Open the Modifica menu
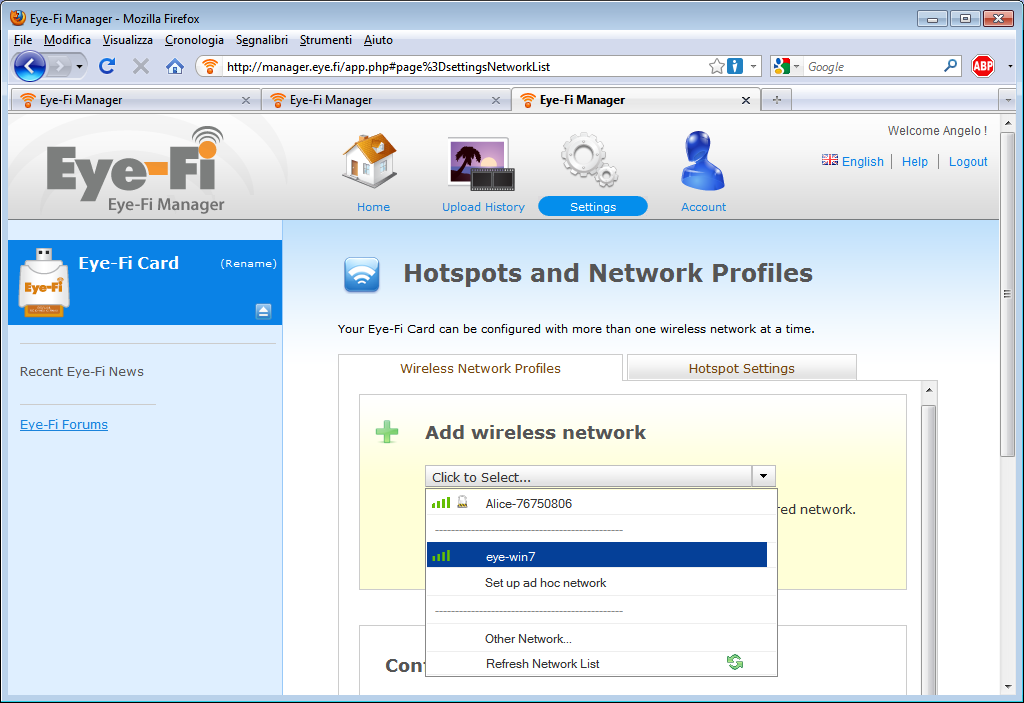The image size is (1024, 703). coord(67,40)
